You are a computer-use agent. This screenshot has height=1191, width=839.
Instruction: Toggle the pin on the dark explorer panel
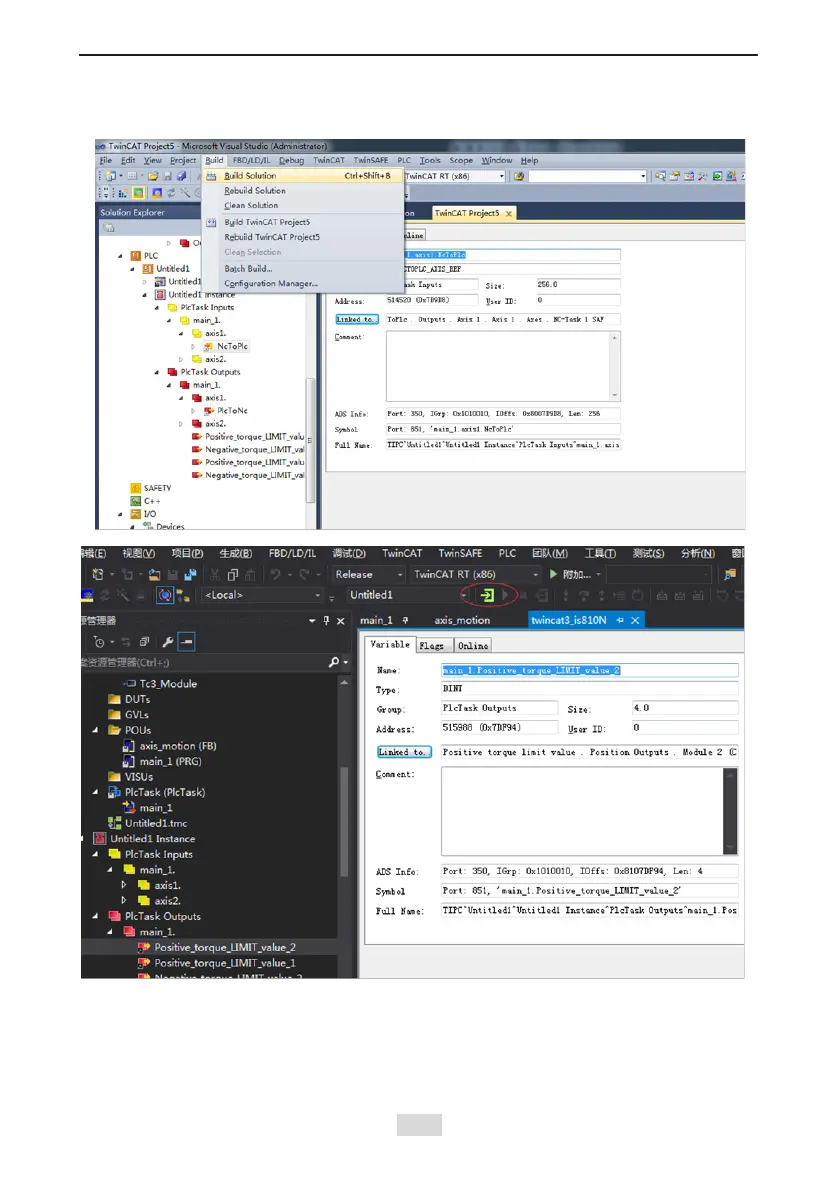click(x=326, y=621)
